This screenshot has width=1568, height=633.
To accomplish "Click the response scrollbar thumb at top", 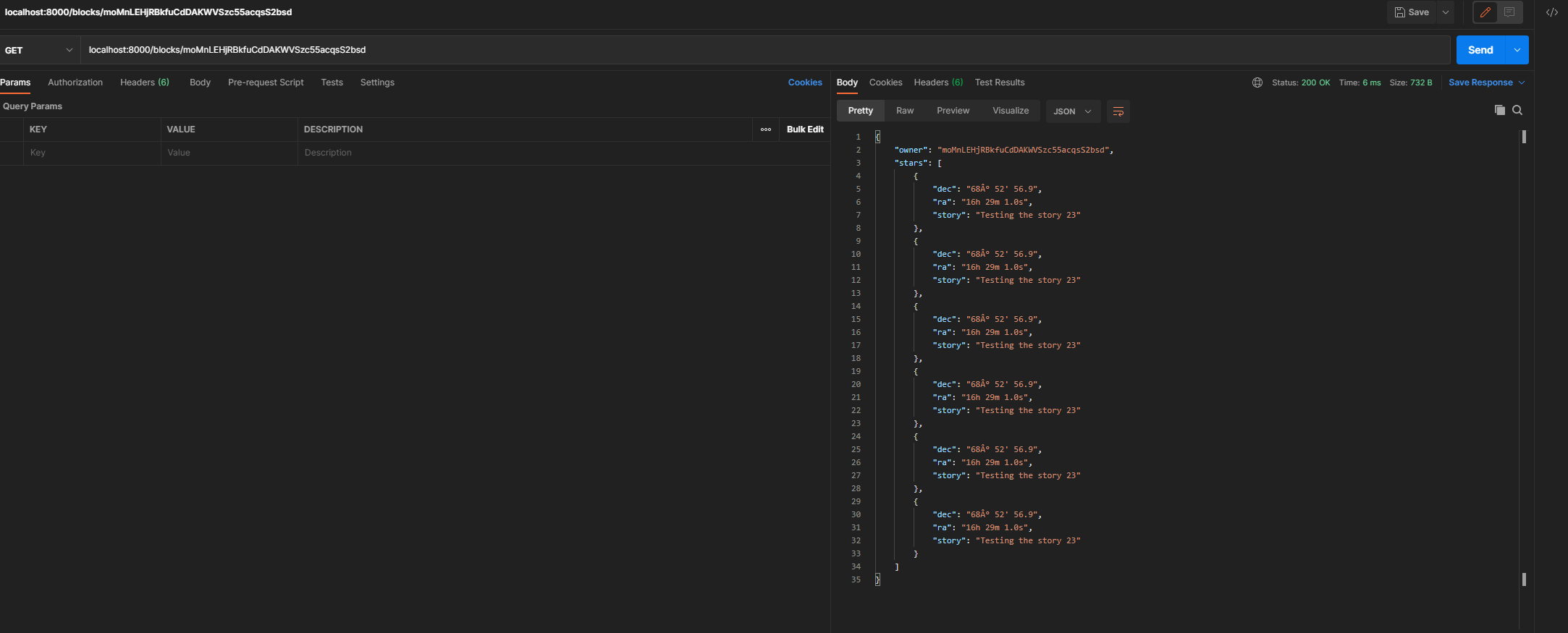I will [1524, 137].
